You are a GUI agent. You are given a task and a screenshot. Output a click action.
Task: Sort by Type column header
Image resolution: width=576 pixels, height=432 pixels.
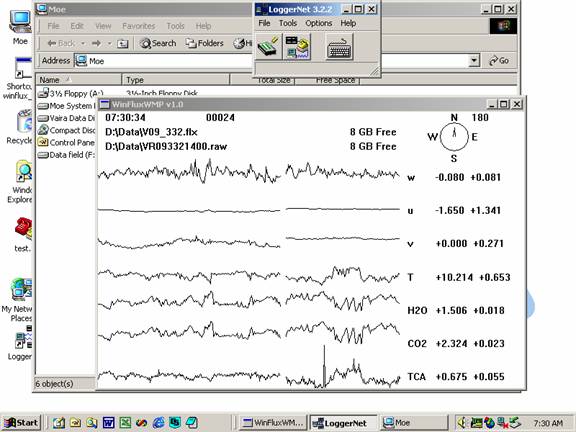pyautogui.click(x=175, y=80)
